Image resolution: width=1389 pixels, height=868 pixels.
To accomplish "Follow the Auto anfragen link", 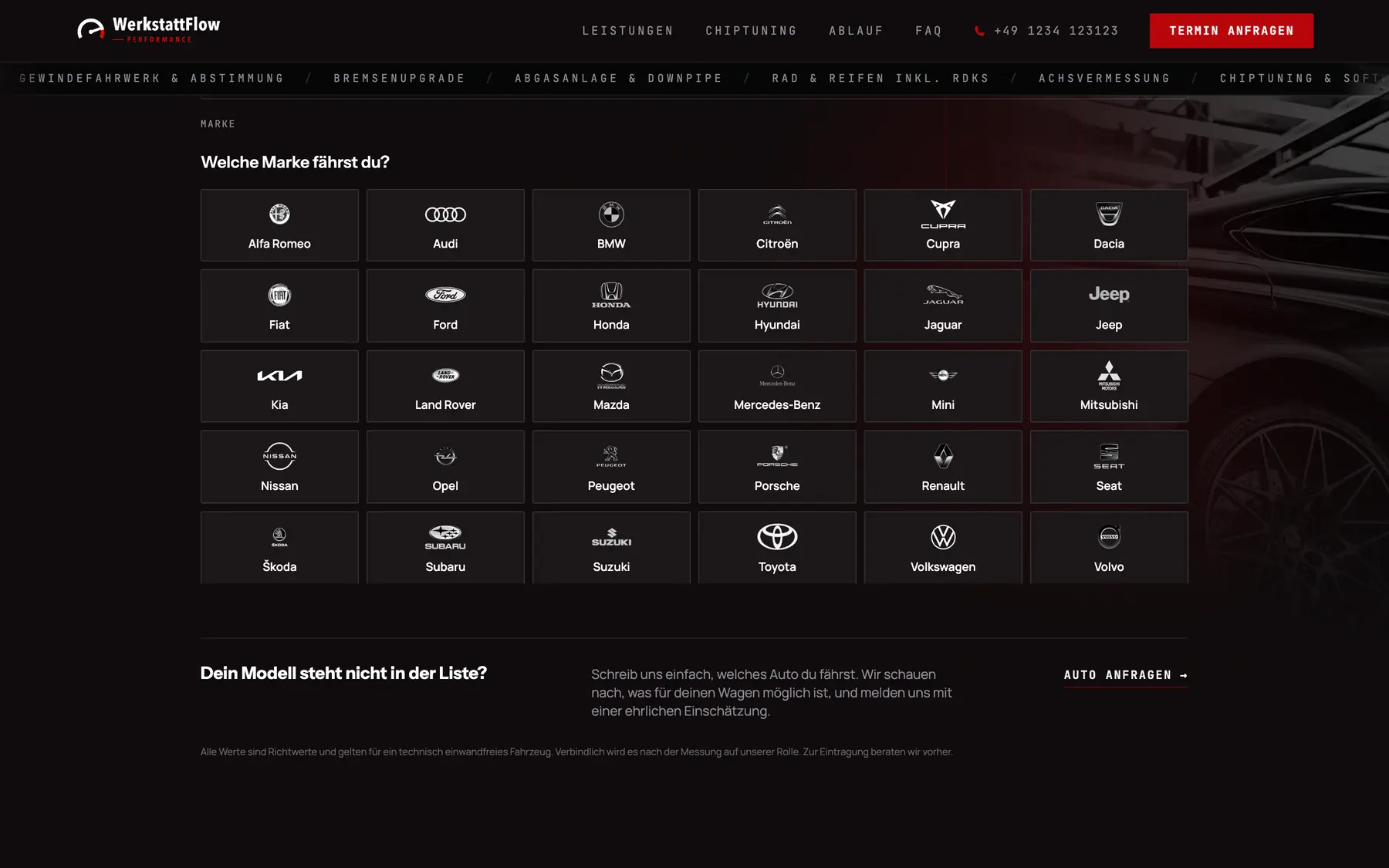I will [1126, 675].
